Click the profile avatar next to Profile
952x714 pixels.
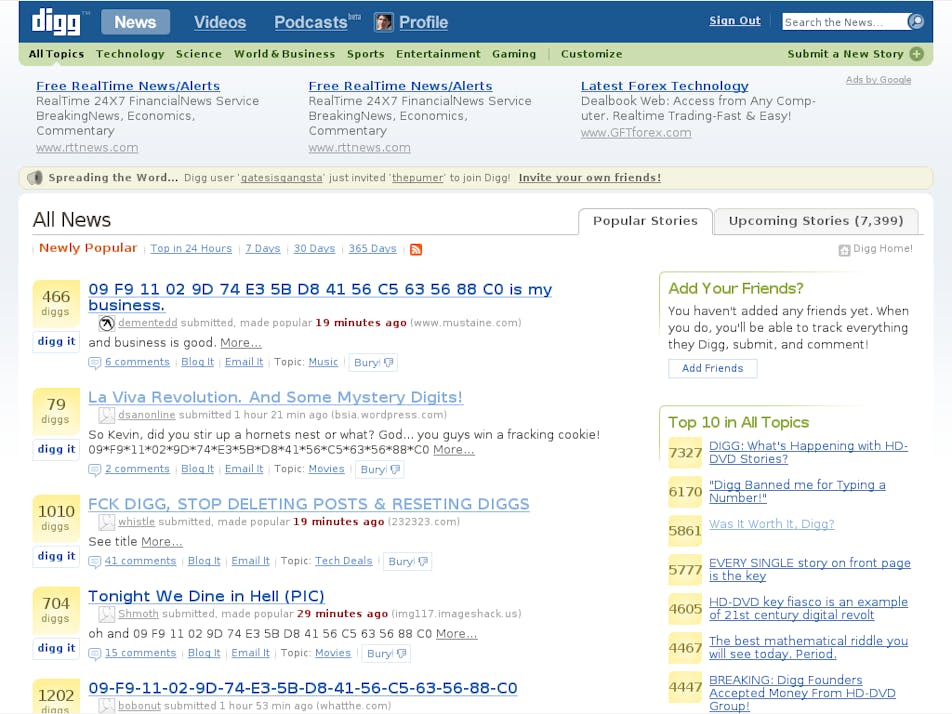click(383, 22)
